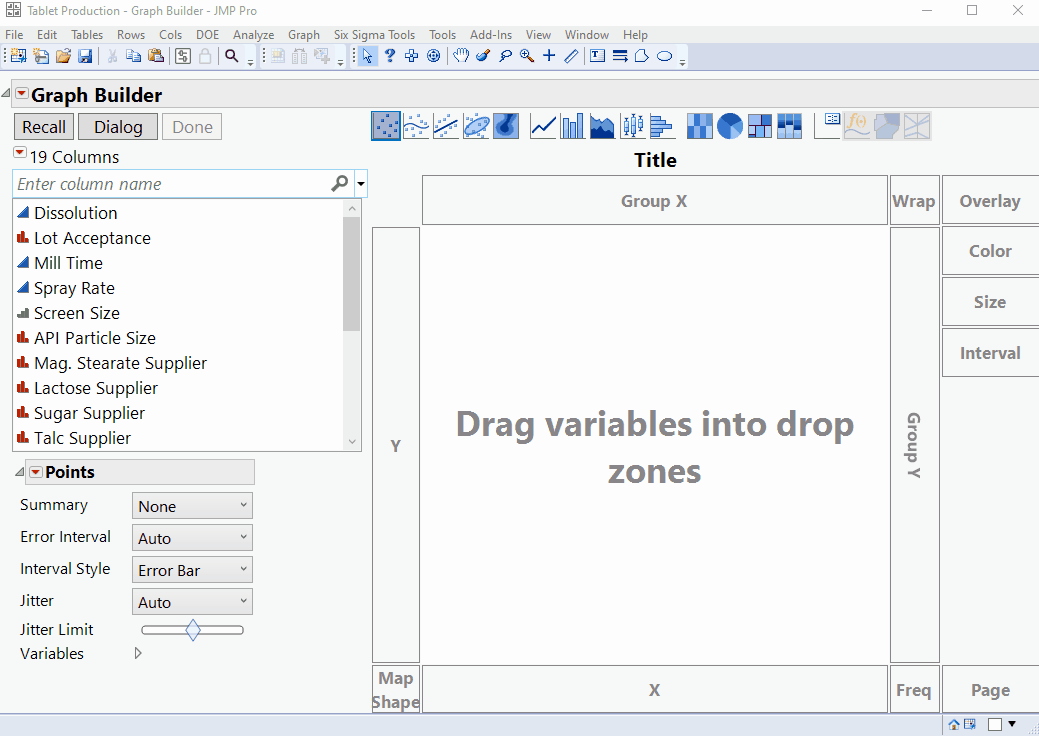Screen dimensions: 1039x736
Task: Select the Brush tool on the toolbar
Action: point(482,56)
